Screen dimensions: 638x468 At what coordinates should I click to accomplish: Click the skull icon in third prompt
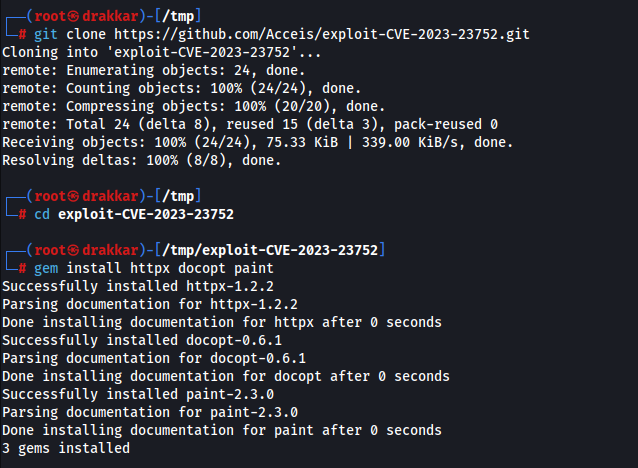pos(73,250)
